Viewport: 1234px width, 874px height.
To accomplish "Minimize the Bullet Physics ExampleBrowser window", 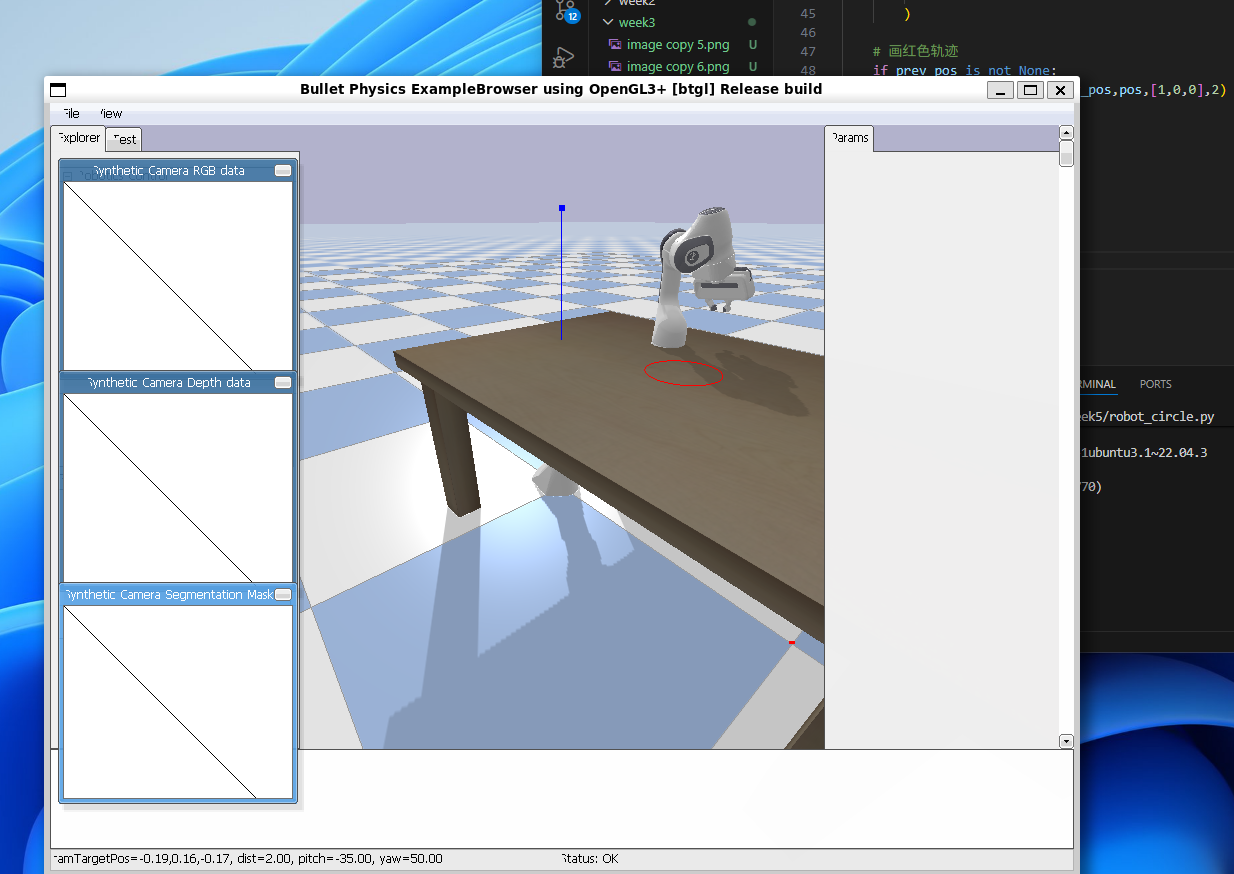I will [1000, 90].
